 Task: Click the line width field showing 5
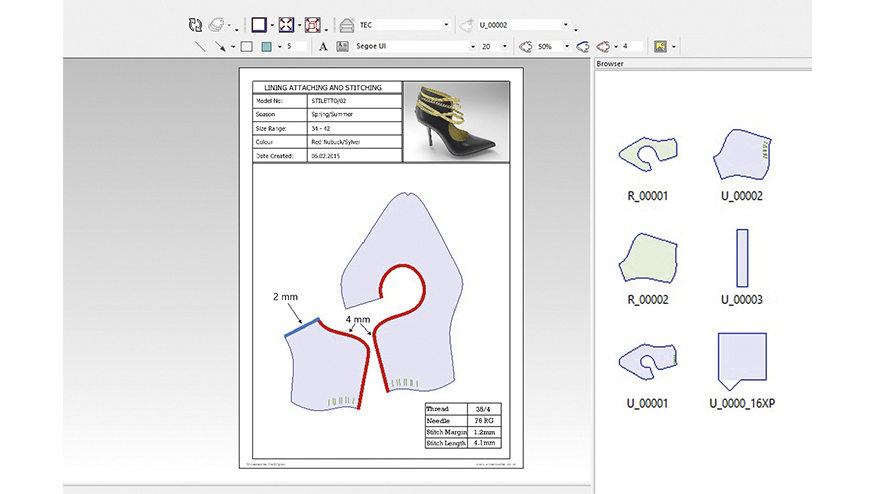[x=295, y=46]
